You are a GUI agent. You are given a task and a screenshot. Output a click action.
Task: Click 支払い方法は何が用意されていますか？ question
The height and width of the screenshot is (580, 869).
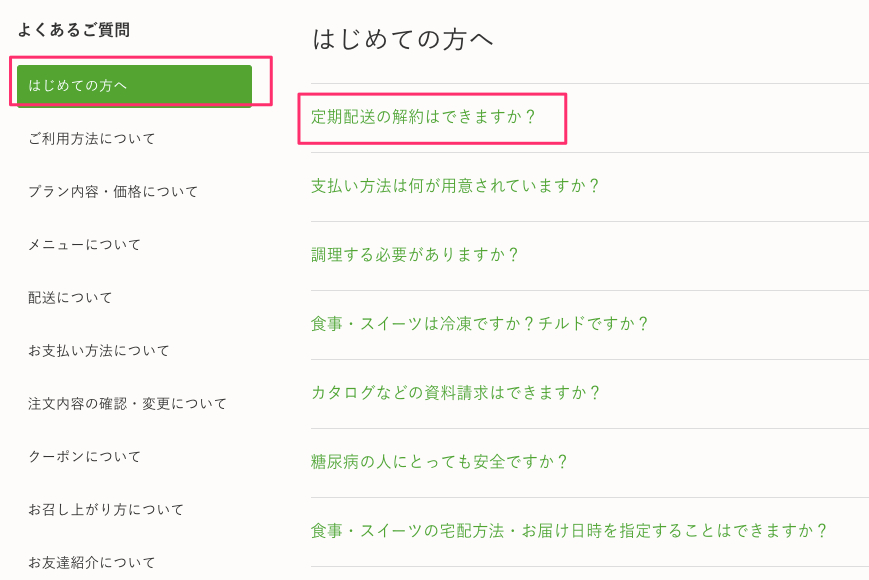coord(455,186)
